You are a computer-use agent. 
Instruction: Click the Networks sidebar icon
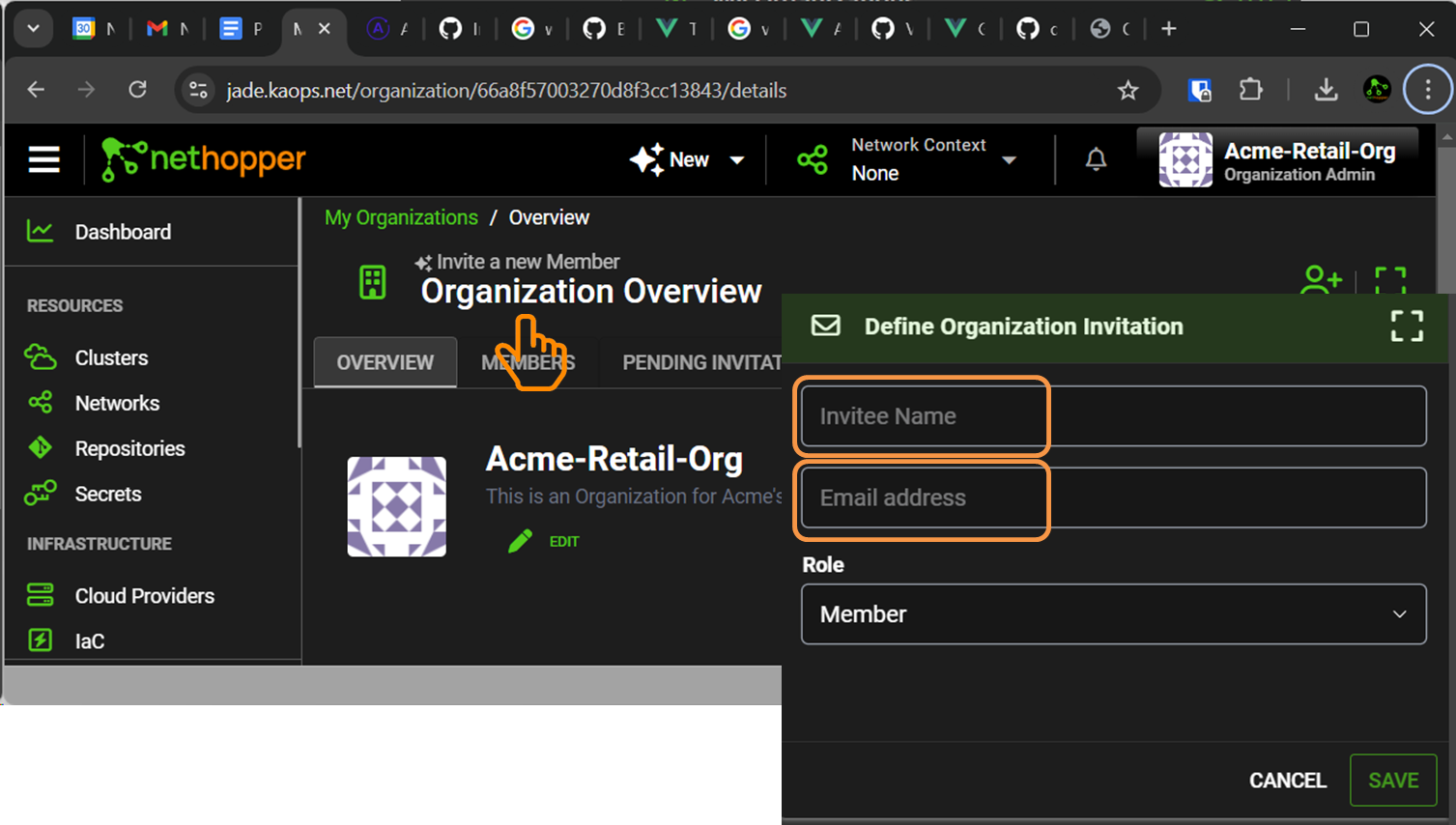tap(40, 403)
